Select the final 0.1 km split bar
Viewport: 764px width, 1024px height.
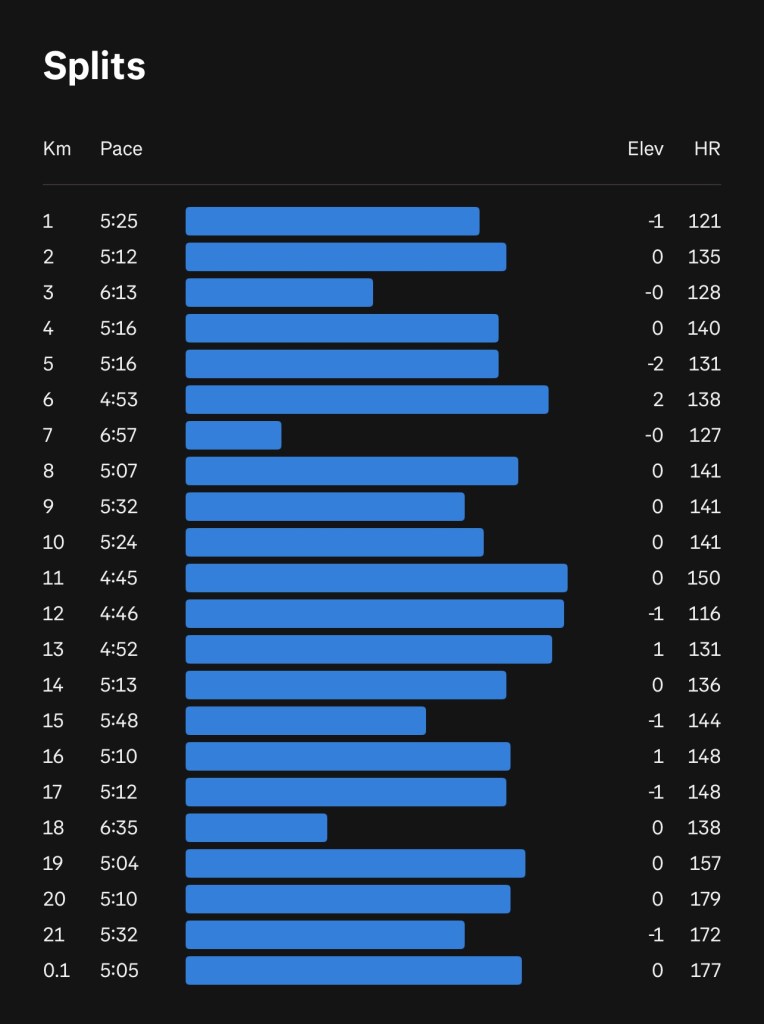tap(353, 971)
